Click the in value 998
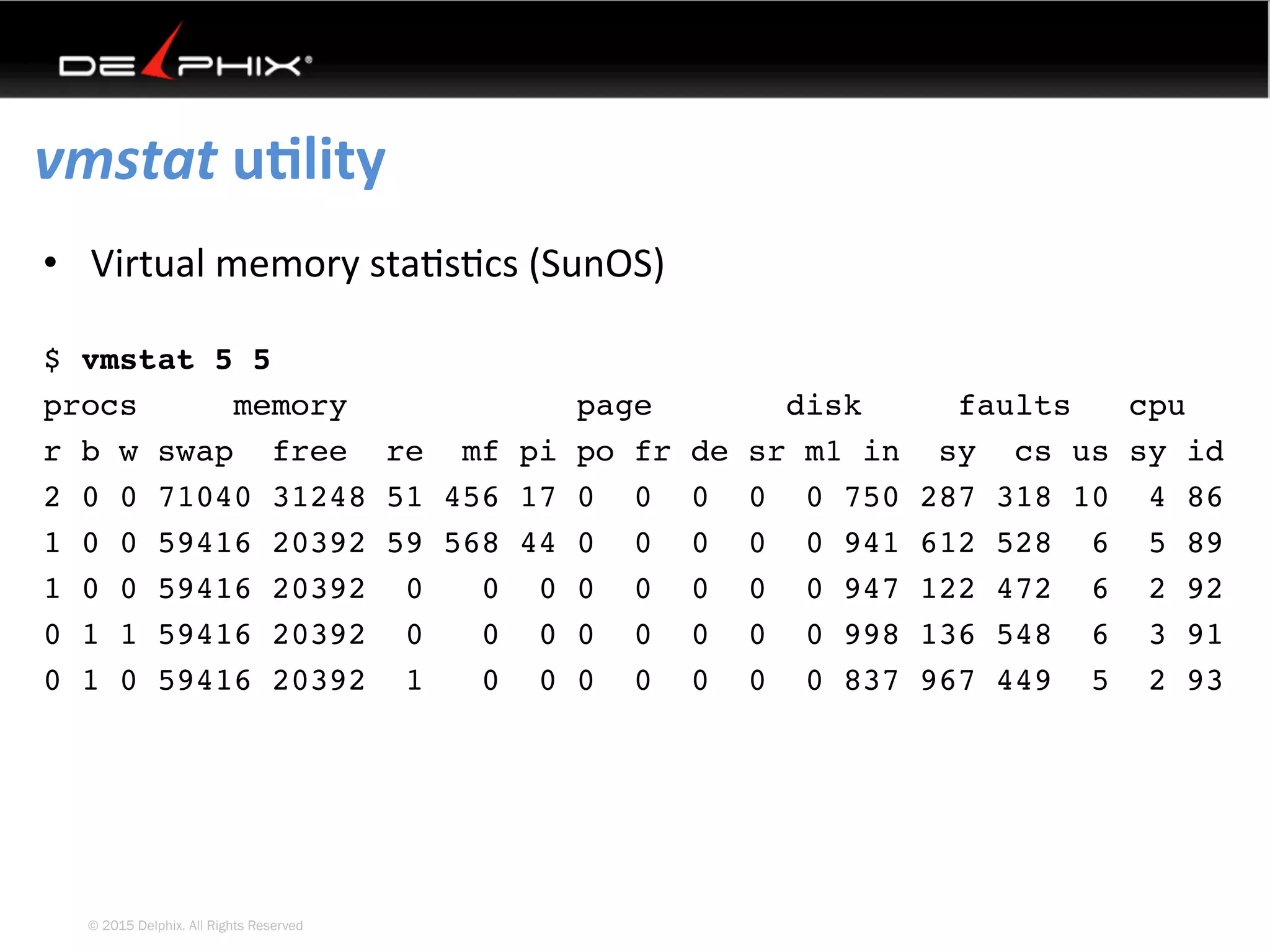This screenshot has width=1270, height=952. click(871, 635)
